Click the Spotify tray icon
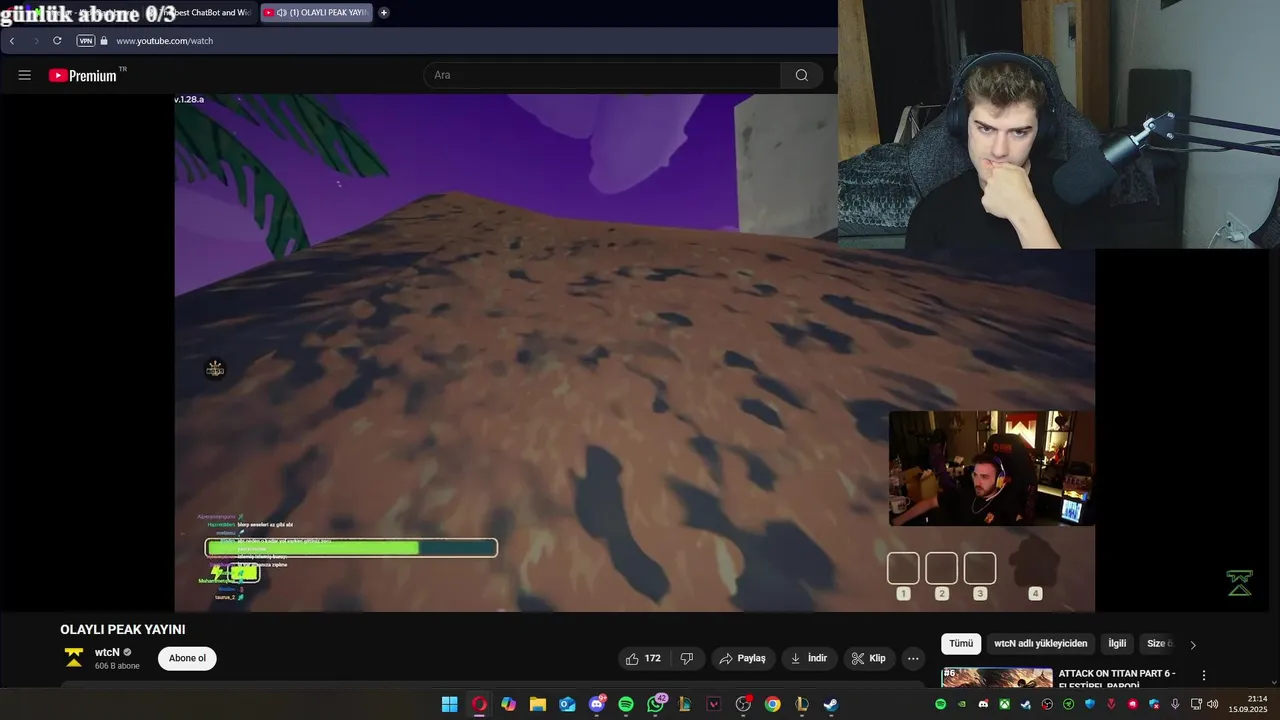The width and height of the screenshot is (1280, 720). (940, 704)
